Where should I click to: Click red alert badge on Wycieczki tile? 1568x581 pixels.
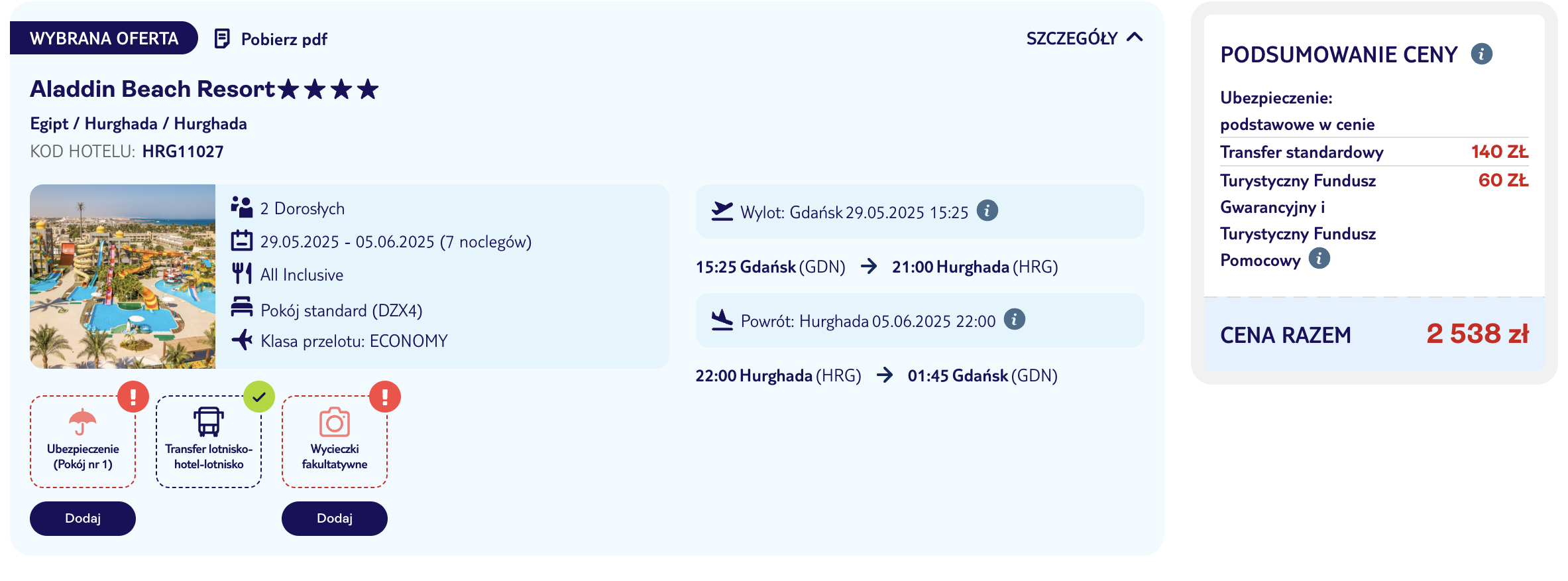click(385, 397)
